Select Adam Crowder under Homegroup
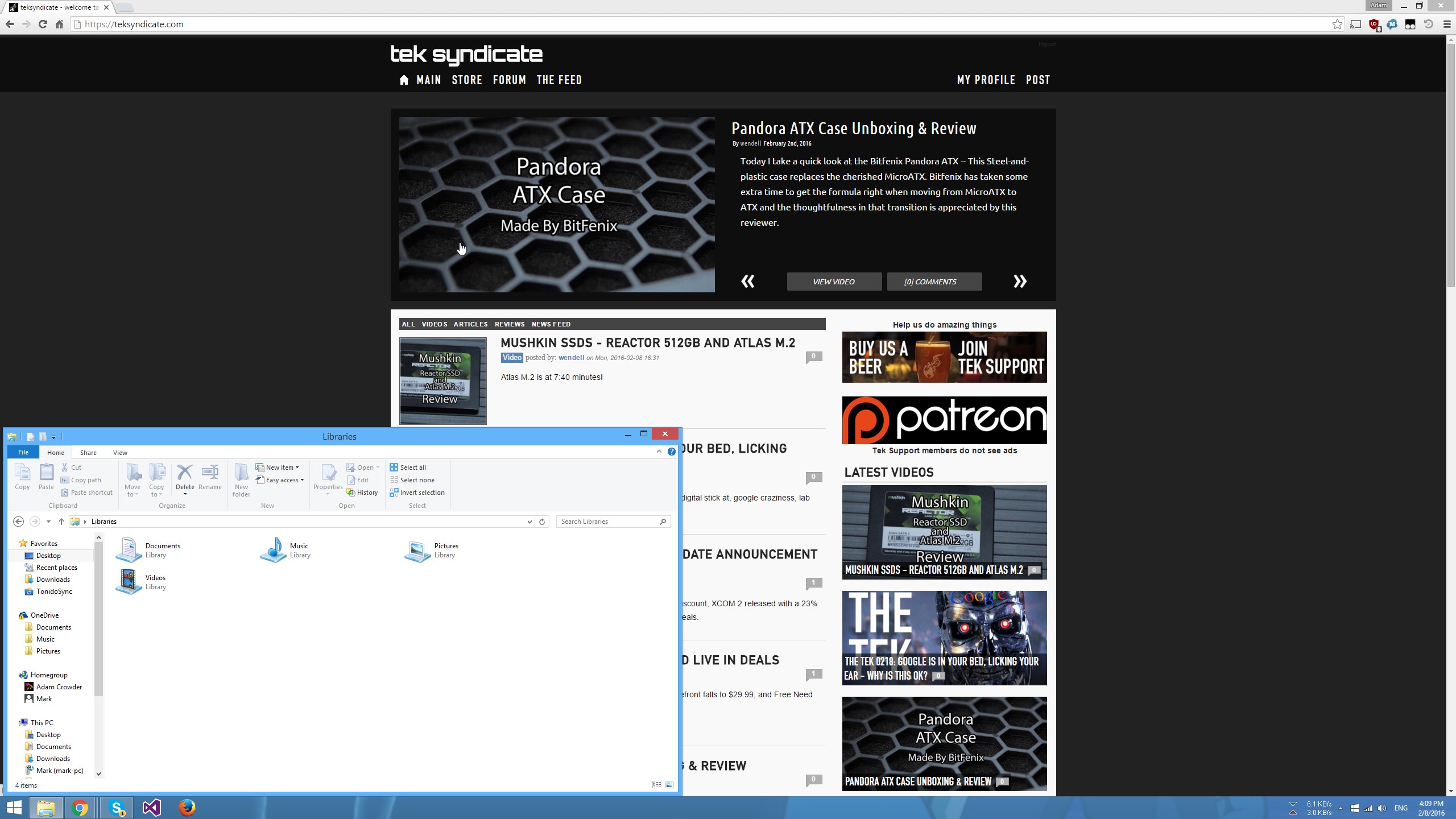This screenshot has width=1456, height=819. pos(59,687)
